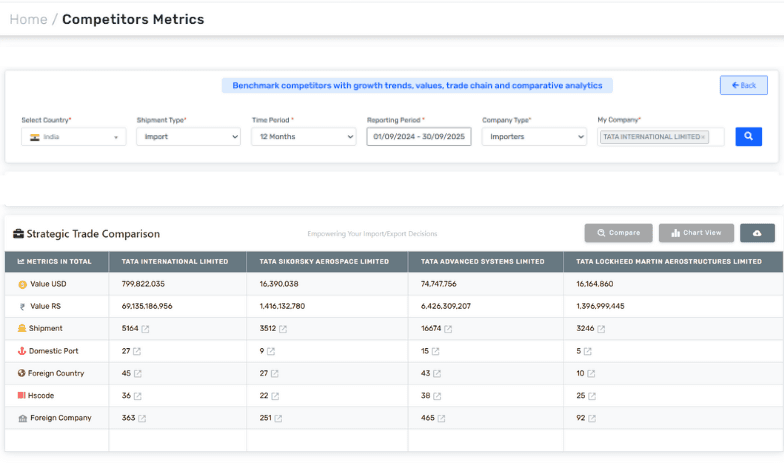Viewport: 784px width, 465px height.
Task: Open the Company Type dropdown showing Importers
Action: tap(534, 136)
